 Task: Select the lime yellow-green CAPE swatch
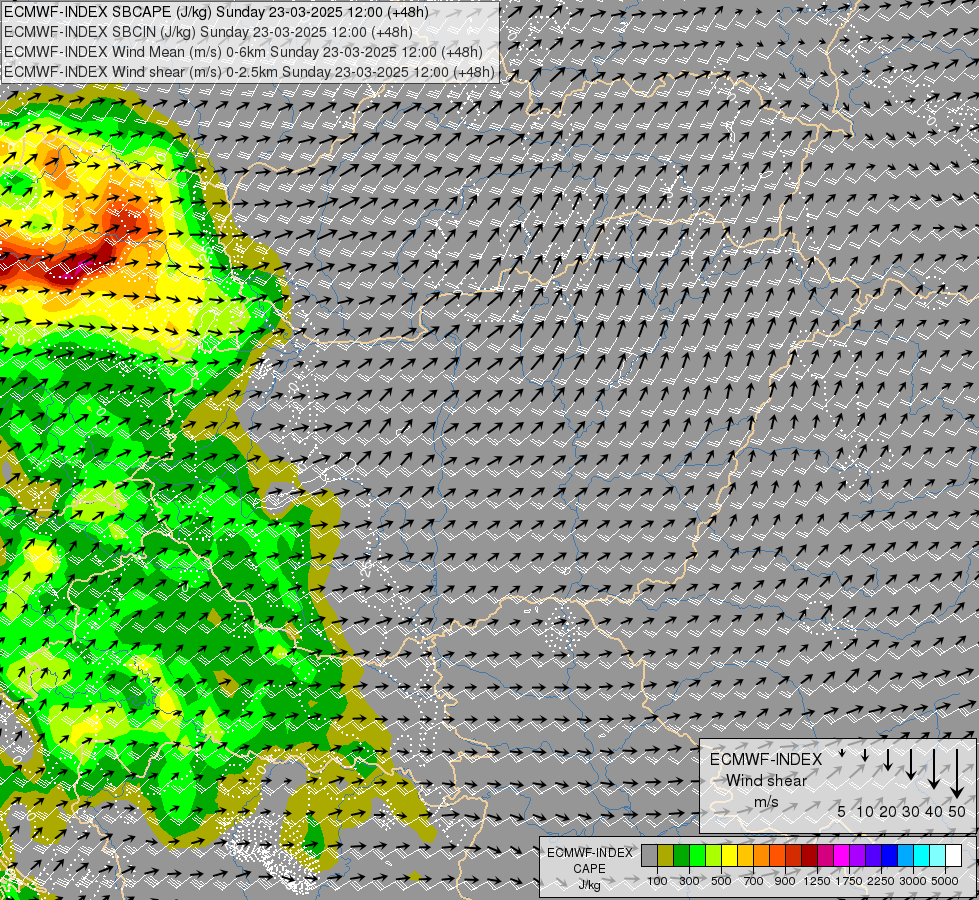714,855
